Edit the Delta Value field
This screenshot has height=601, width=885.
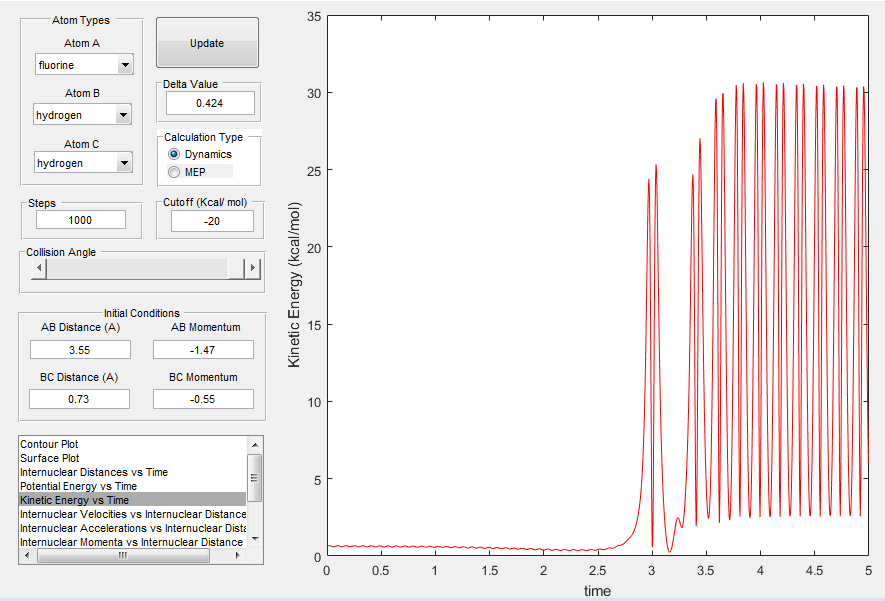(210, 103)
